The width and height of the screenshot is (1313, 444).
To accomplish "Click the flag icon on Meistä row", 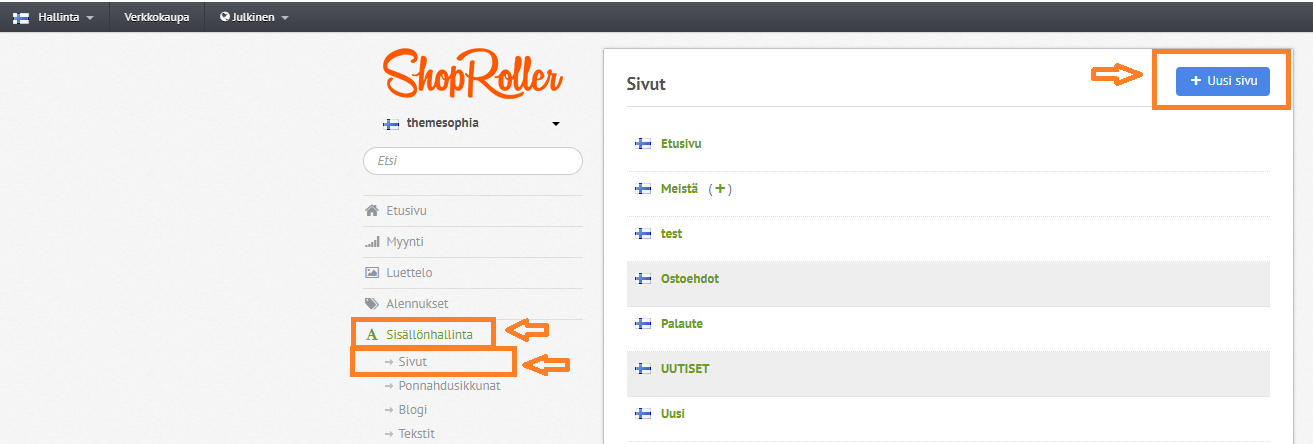I will pyautogui.click(x=643, y=189).
